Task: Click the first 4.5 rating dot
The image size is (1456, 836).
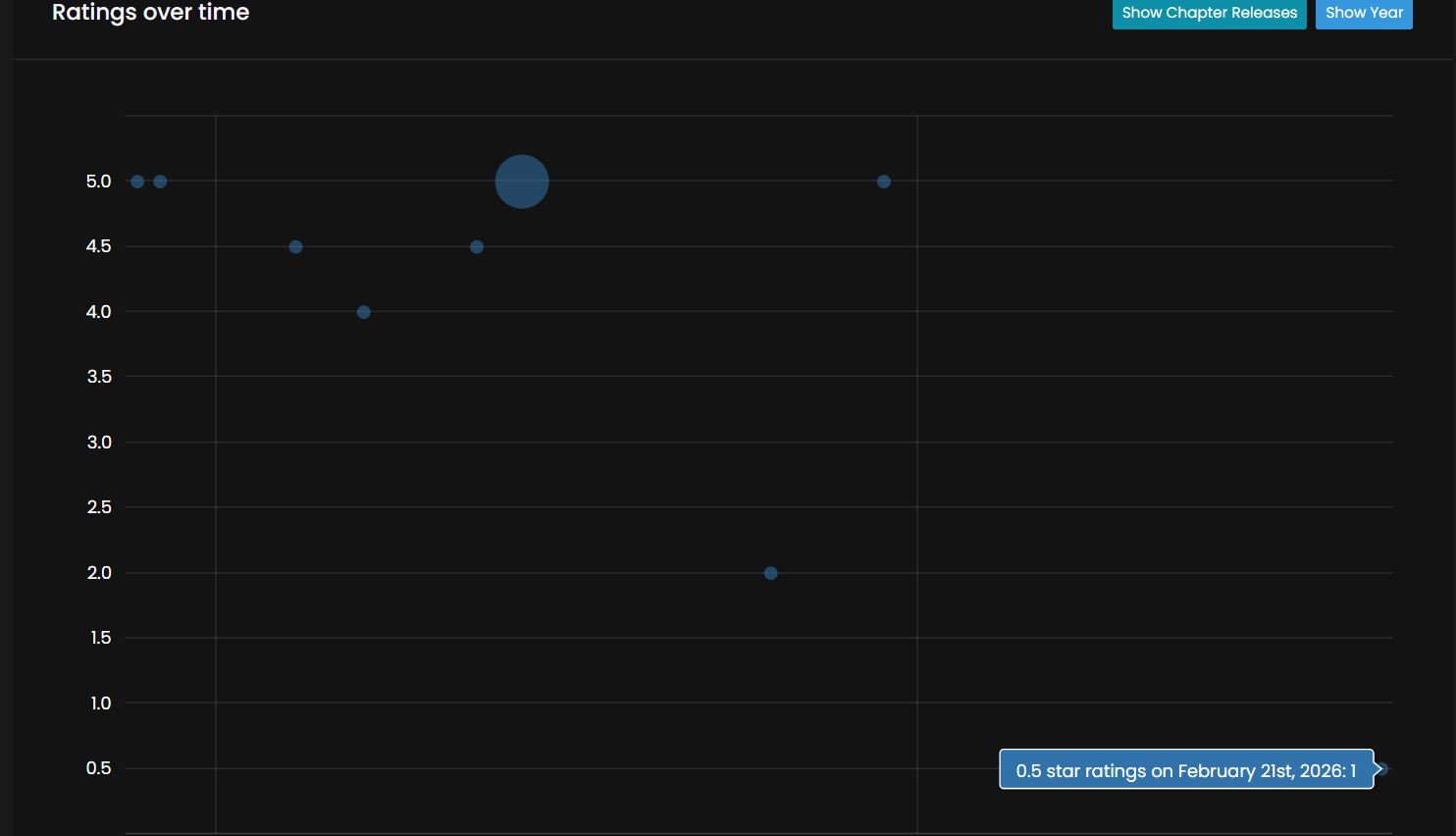Action: (x=296, y=247)
